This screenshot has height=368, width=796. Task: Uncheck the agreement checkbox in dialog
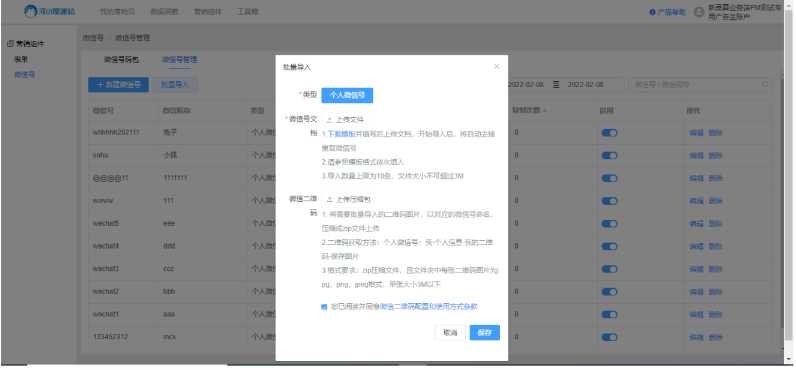pos(324,307)
